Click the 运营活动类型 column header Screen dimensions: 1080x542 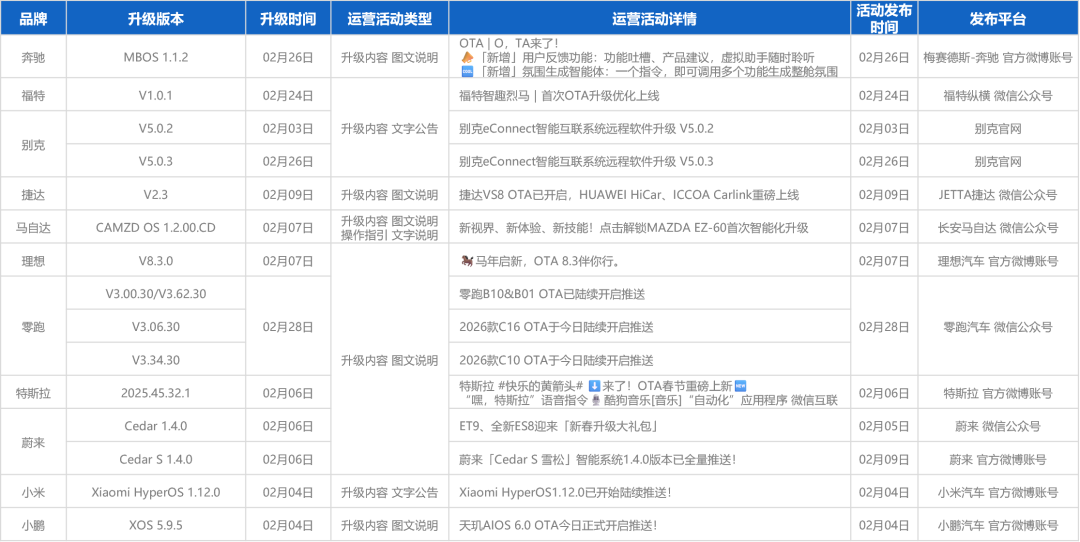click(x=389, y=19)
